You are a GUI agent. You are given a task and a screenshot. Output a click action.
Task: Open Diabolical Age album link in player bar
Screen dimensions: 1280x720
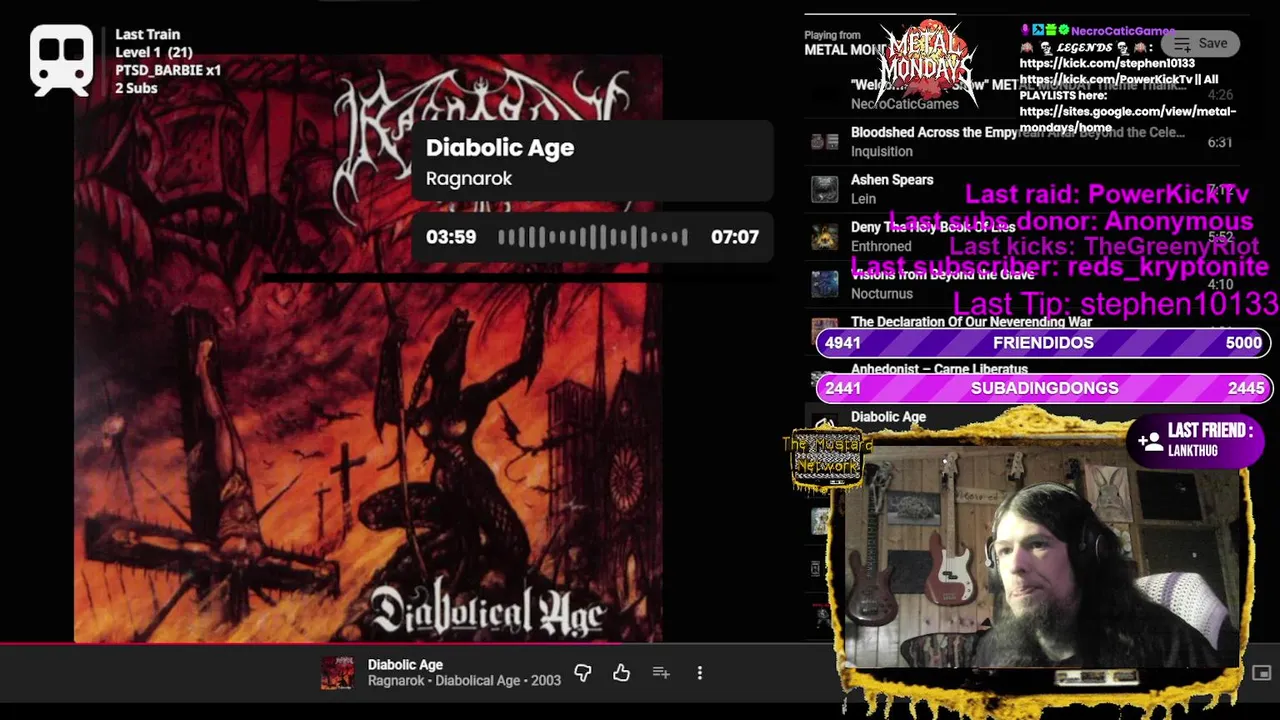[477, 681]
